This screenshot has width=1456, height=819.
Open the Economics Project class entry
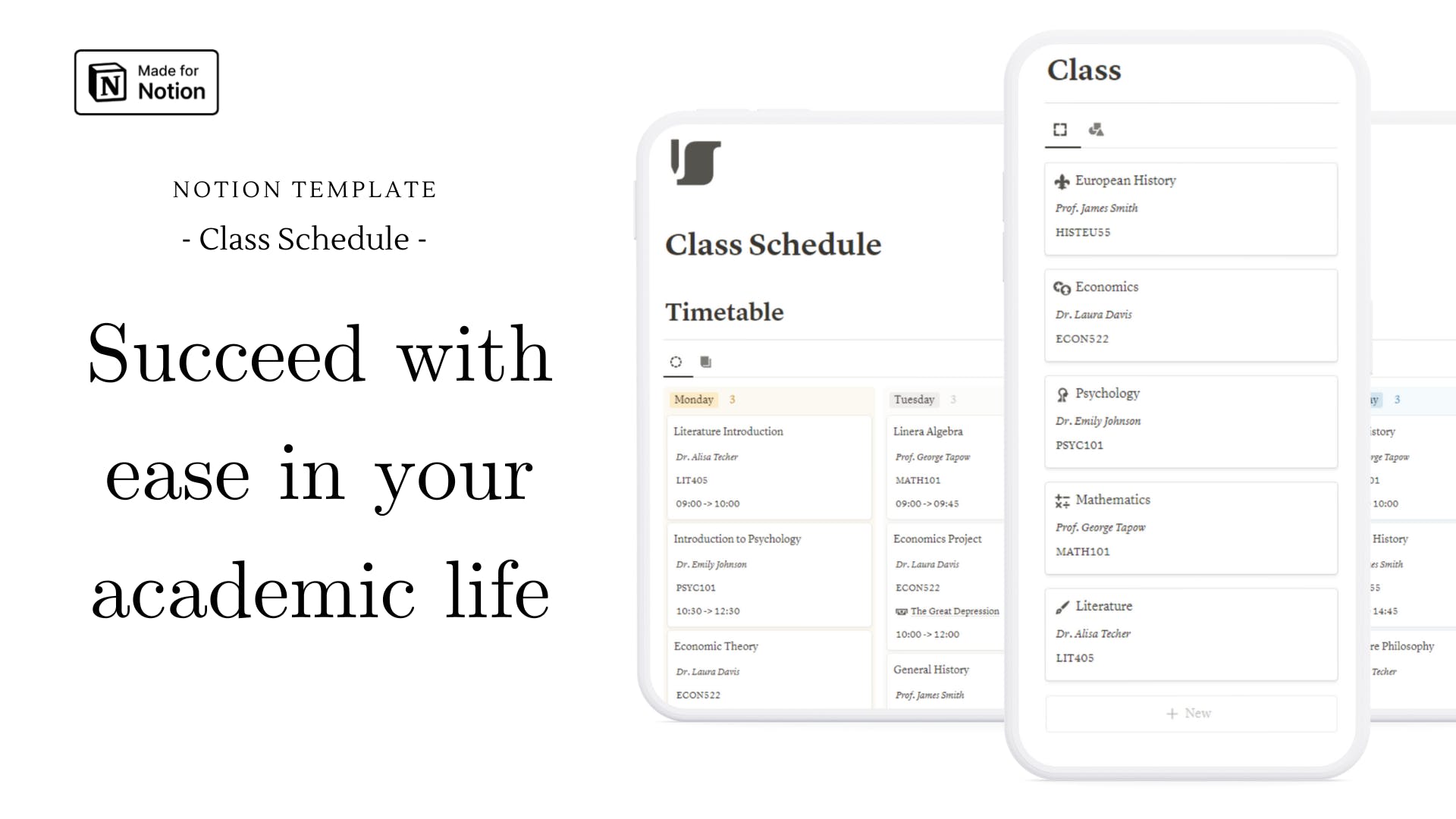936,538
